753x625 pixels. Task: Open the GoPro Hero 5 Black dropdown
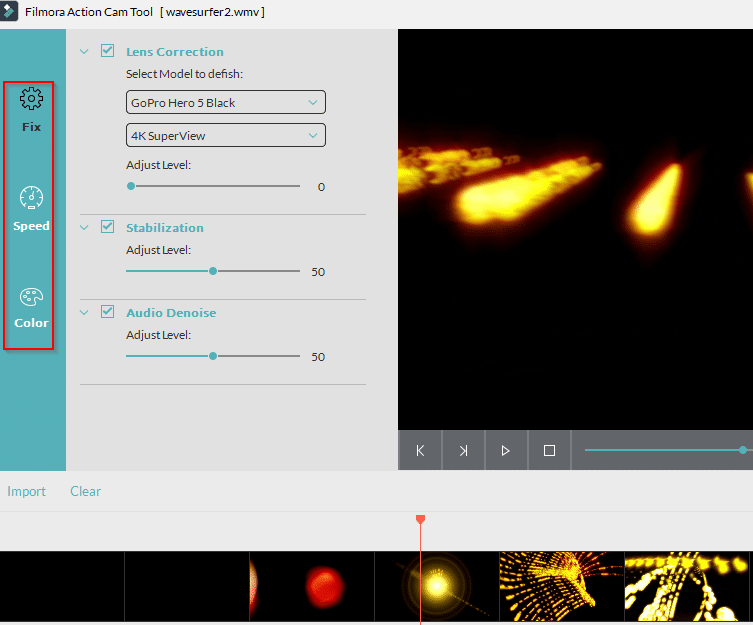pos(226,102)
